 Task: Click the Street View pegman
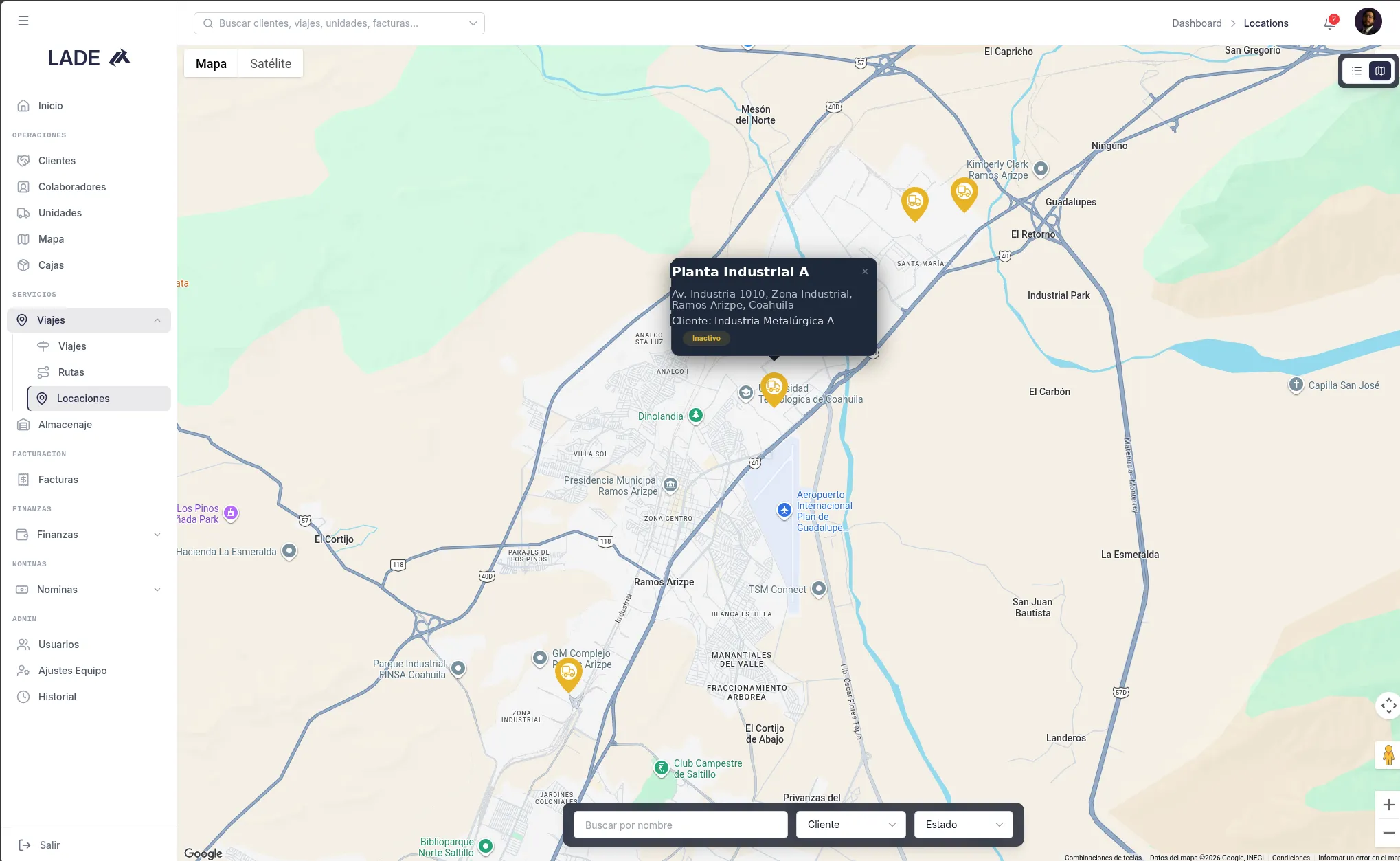pos(1388,755)
